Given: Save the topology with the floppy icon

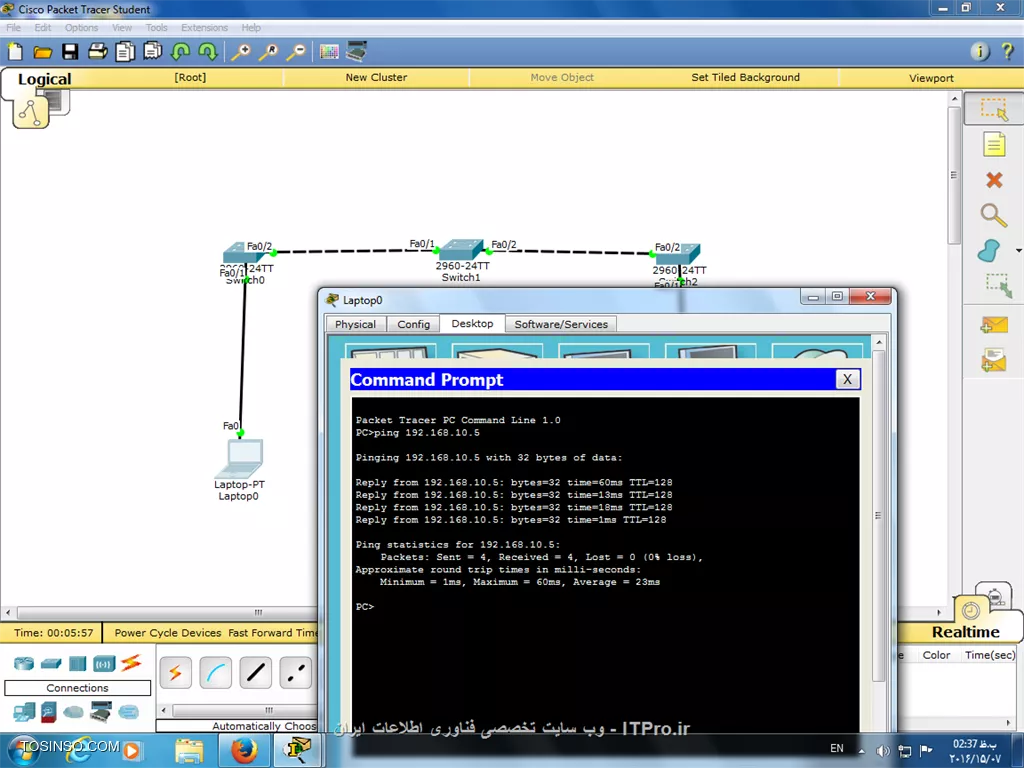Looking at the screenshot, I should pyautogui.click(x=70, y=52).
